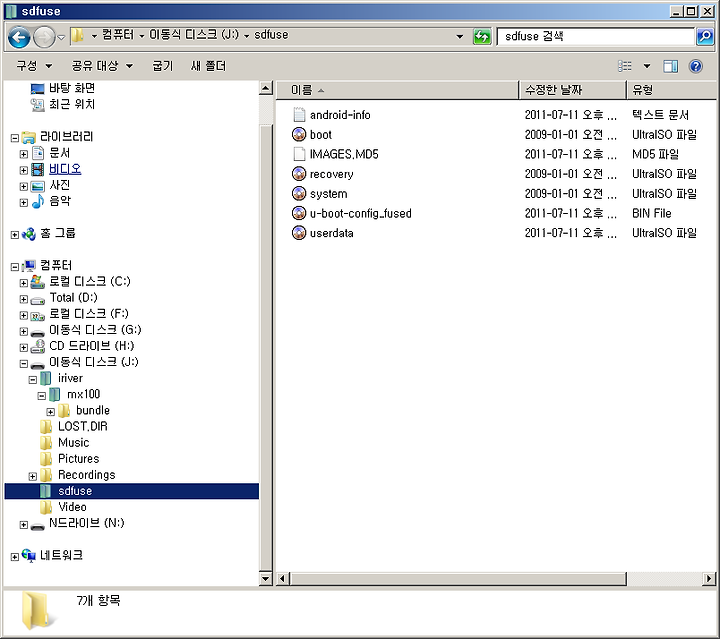
Task: Expand the Total (D:) drive node
Action: pyautogui.click(x=23, y=299)
